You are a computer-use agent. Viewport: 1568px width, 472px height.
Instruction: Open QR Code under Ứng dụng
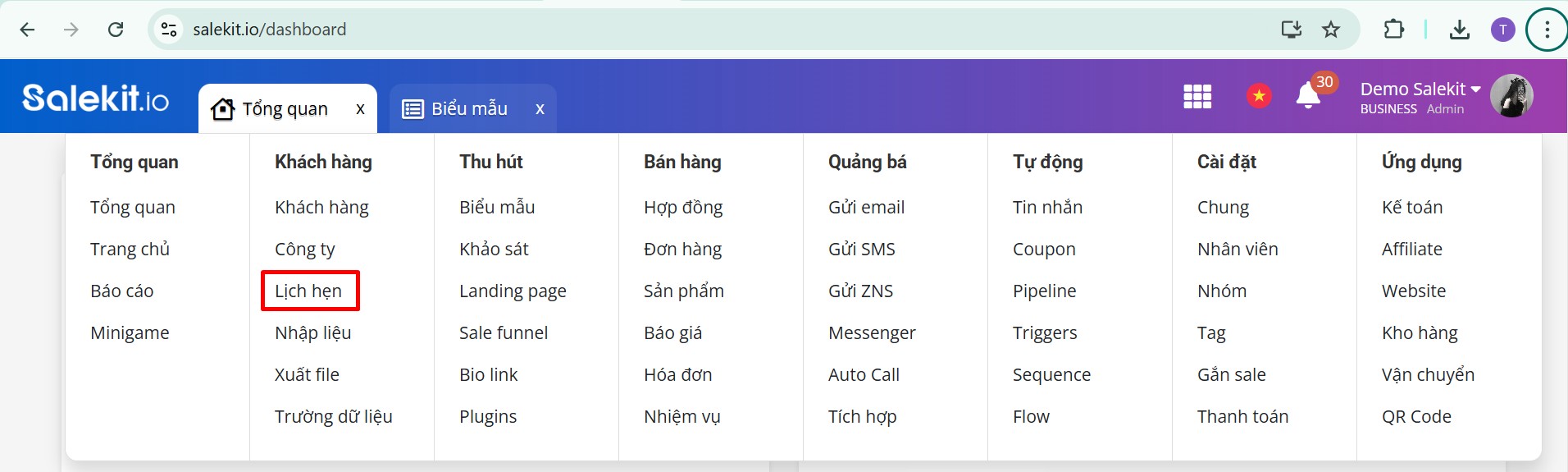[1416, 417]
